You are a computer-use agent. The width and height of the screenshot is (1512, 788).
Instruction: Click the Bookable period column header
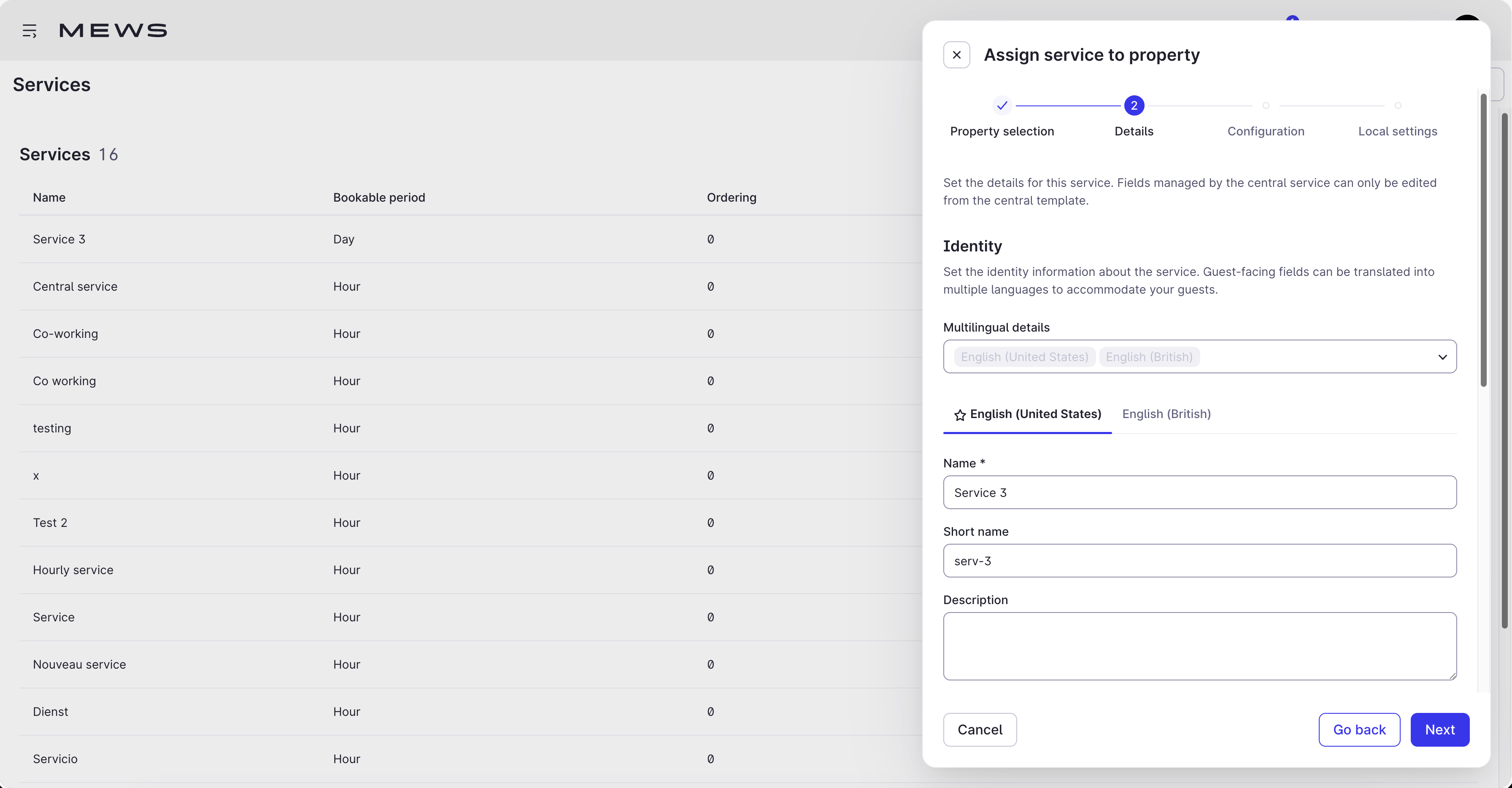379,198
